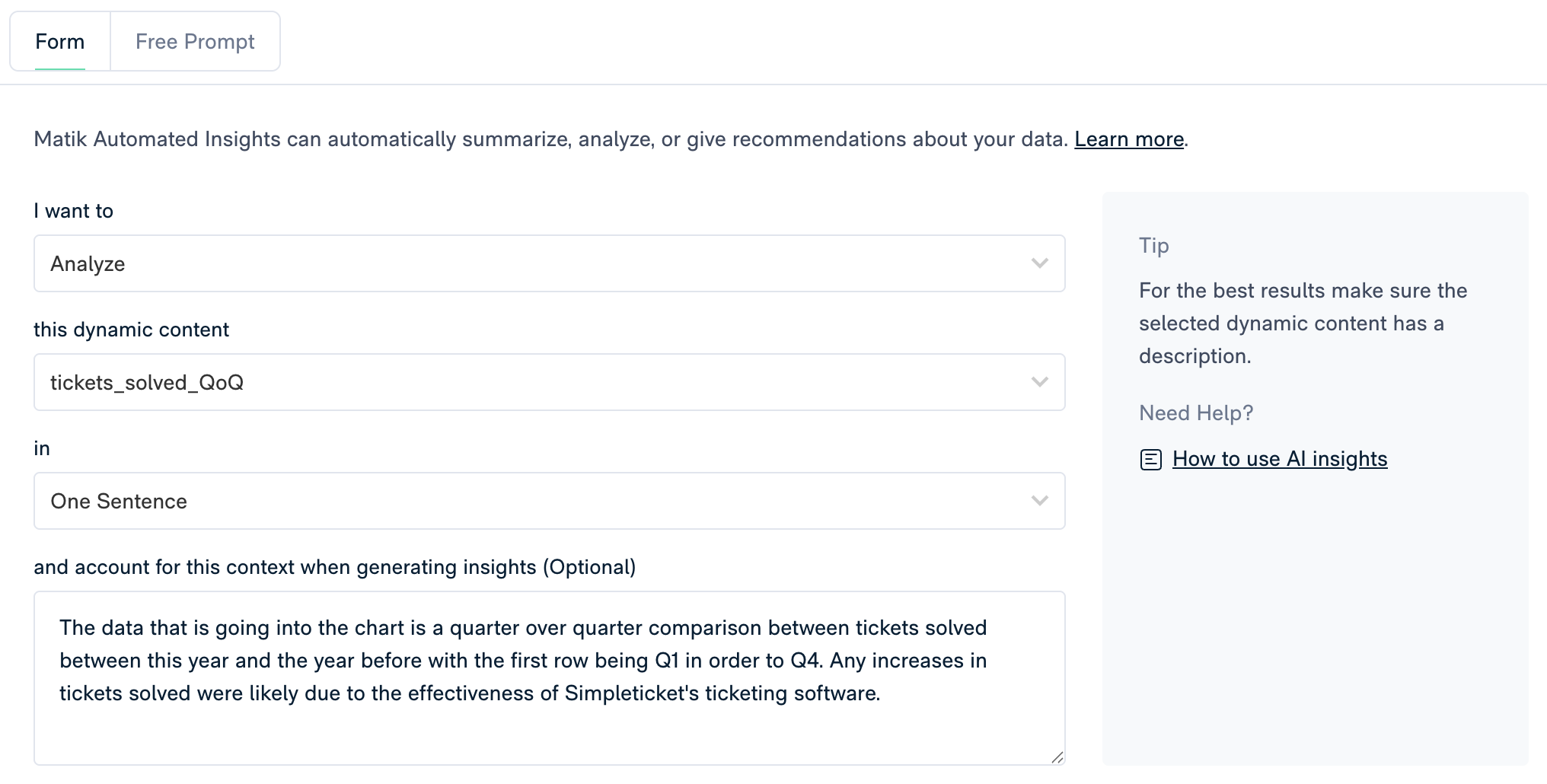Open the One Sentence length dropdown
Screen dimensions: 1547x784
pos(533,501)
